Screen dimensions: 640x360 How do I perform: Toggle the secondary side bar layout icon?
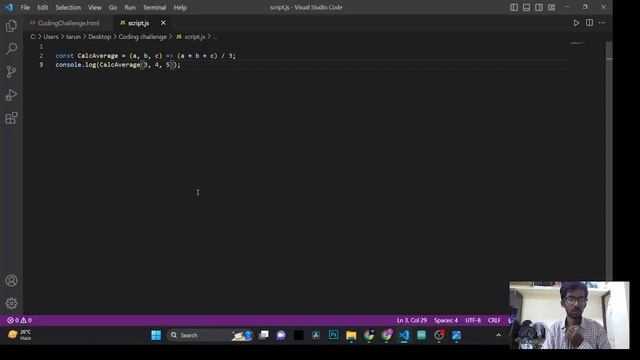tap(539, 7)
